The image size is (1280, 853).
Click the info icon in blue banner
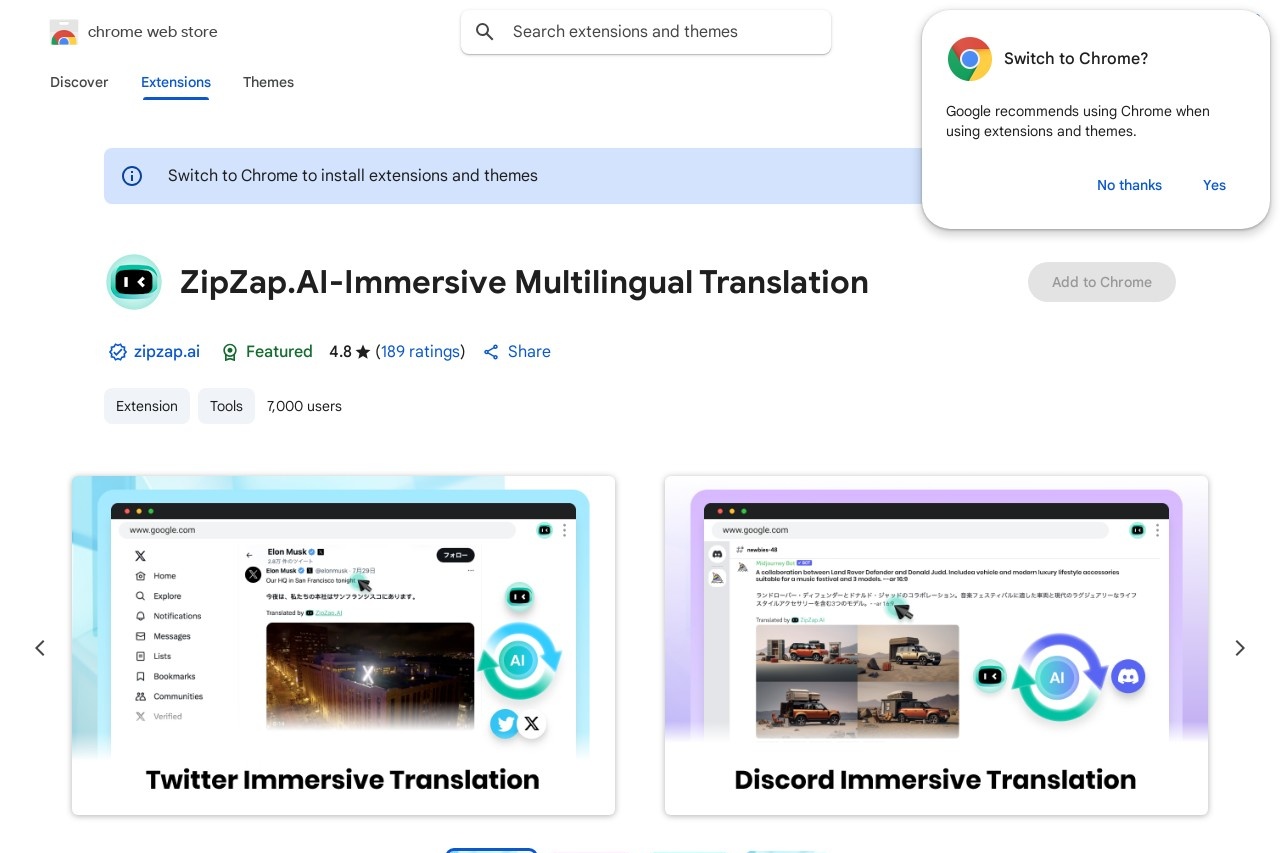click(132, 176)
